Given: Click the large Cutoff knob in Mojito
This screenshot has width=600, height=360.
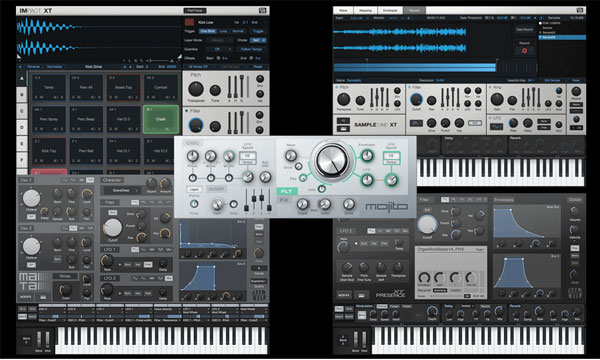Looking at the screenshot, I should click(331, 161).
